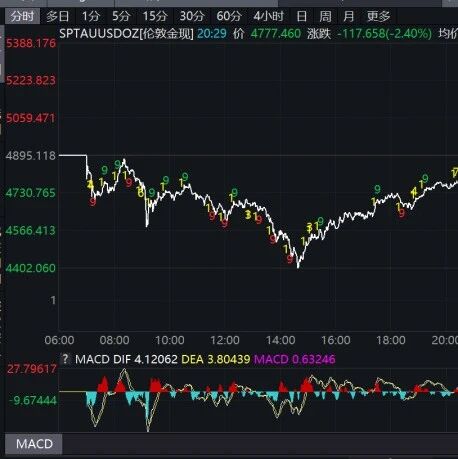458x459 pixels.
Task: Expand the 更多 more-intervals menu
Action: click(x=378, y=16)
